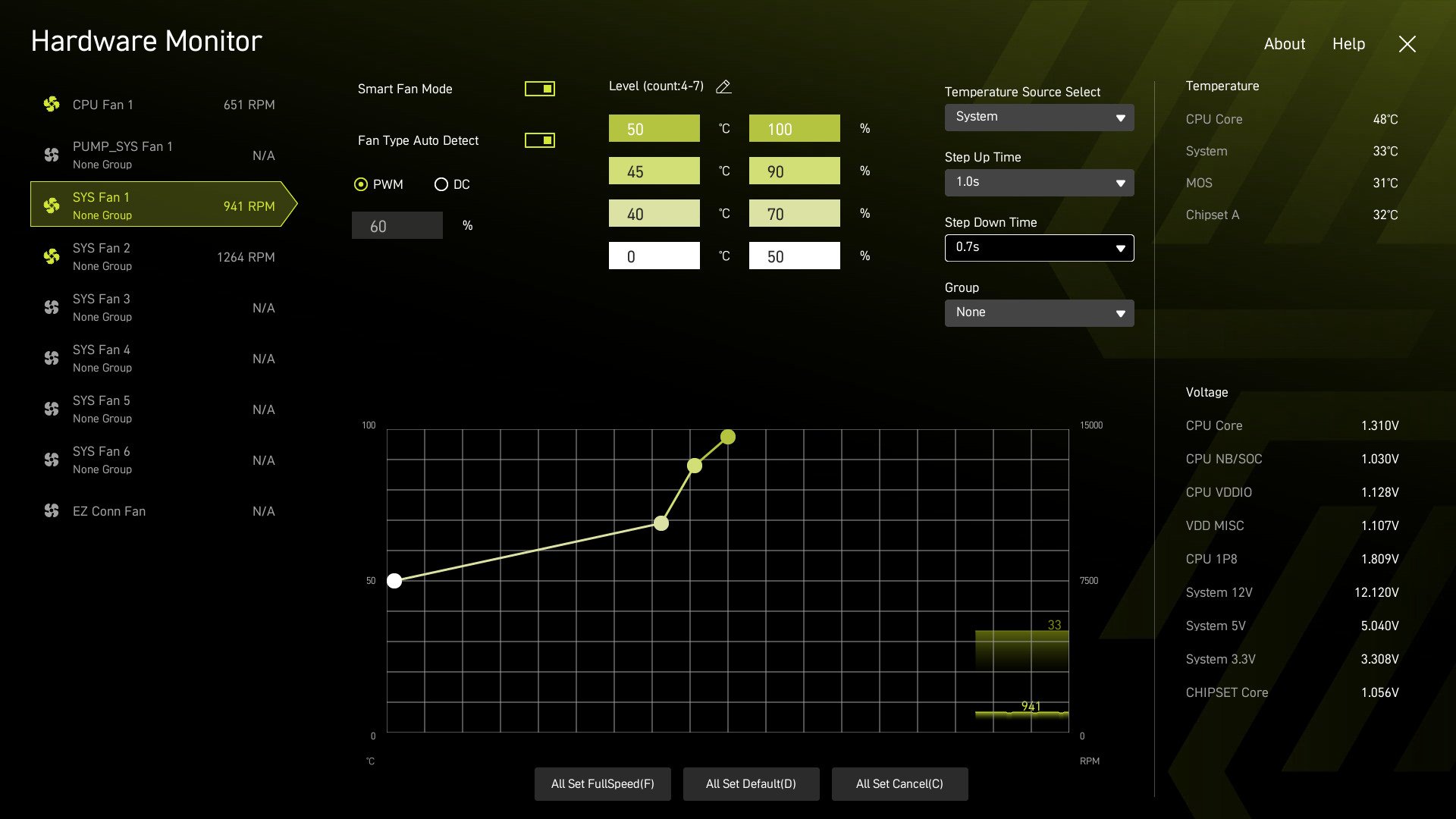Toggle the Smart Fan Mode switch
The width and height of the screenshot is (1456, 819).
[x=539, y=89]
